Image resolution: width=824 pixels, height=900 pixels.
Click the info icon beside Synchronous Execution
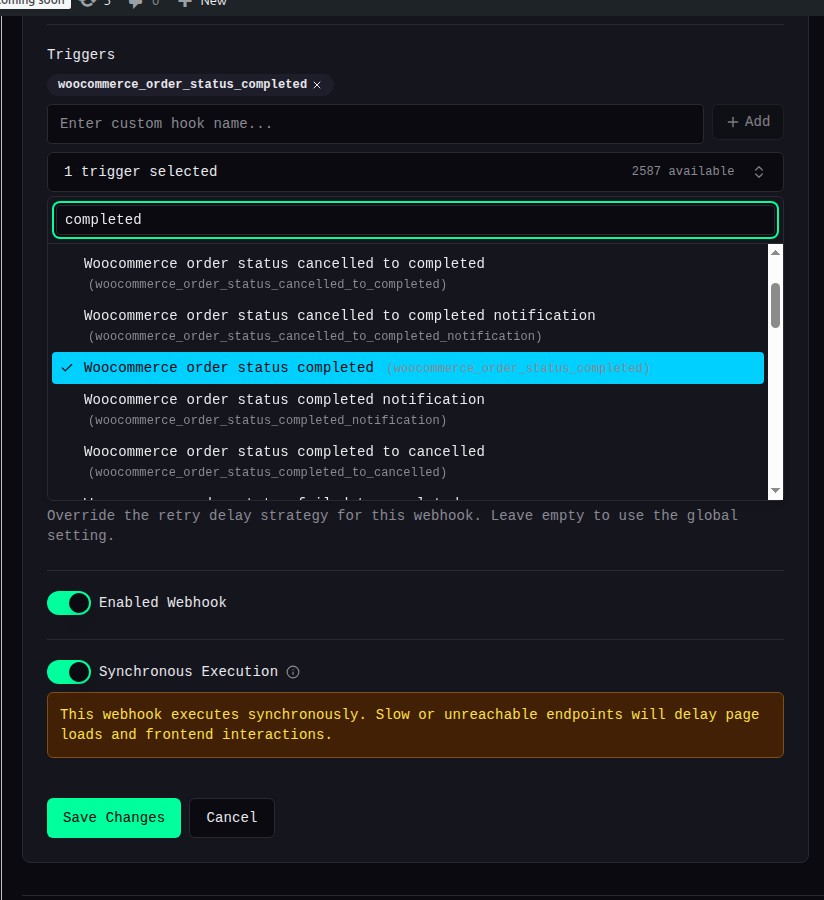(293, 672)
